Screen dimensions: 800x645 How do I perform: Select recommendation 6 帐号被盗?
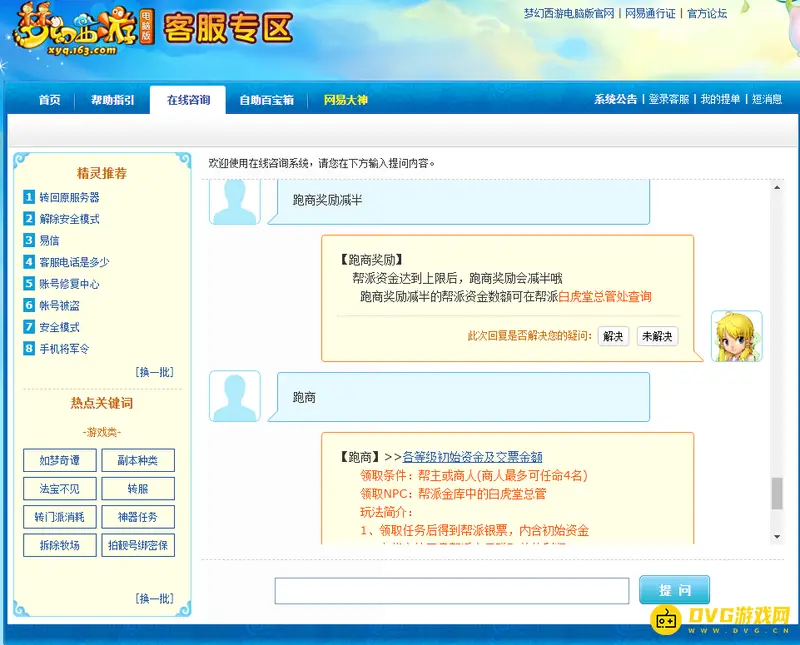pos(60,306)
